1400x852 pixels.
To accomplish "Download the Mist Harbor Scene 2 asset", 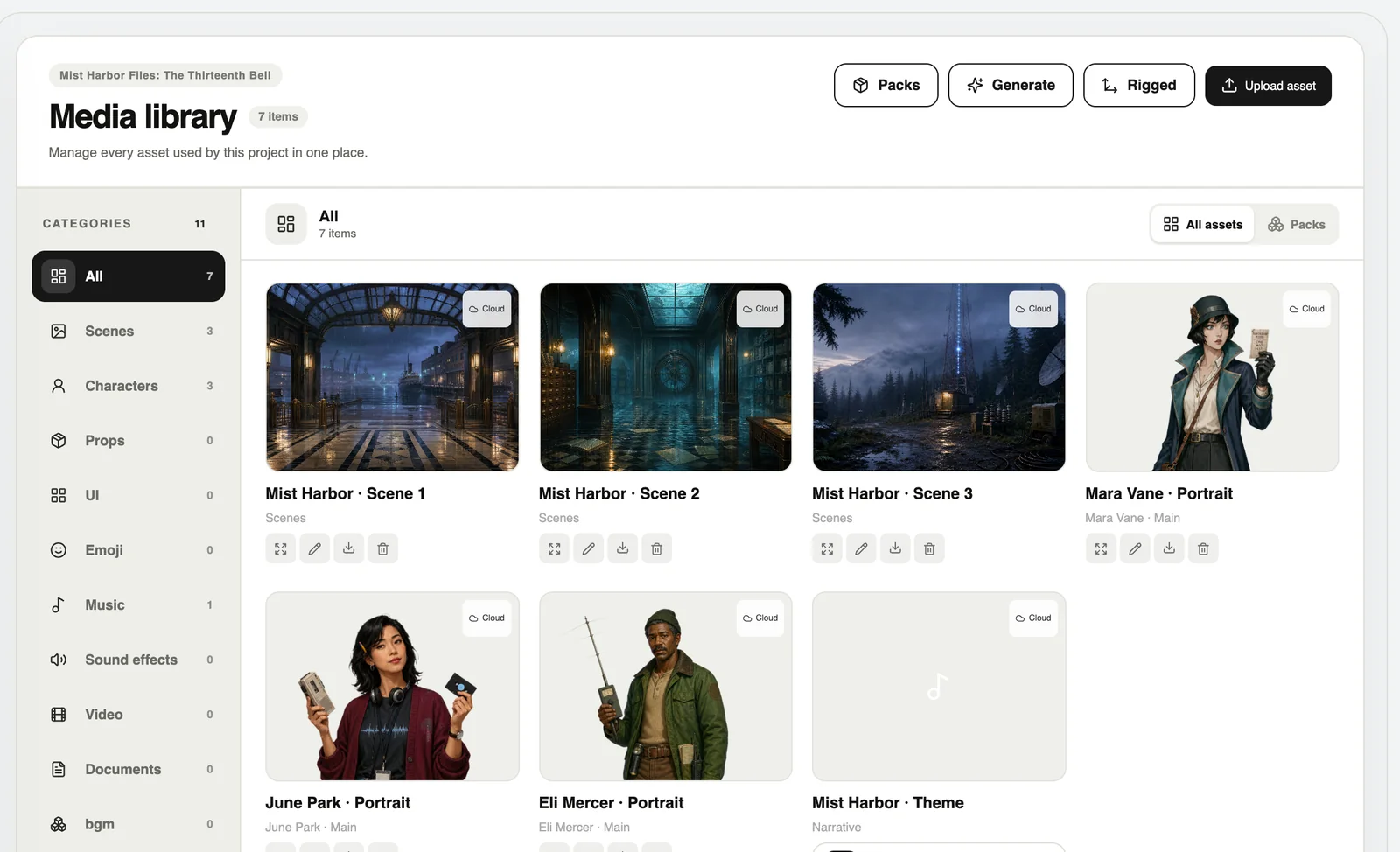I will tap(622, 548).
